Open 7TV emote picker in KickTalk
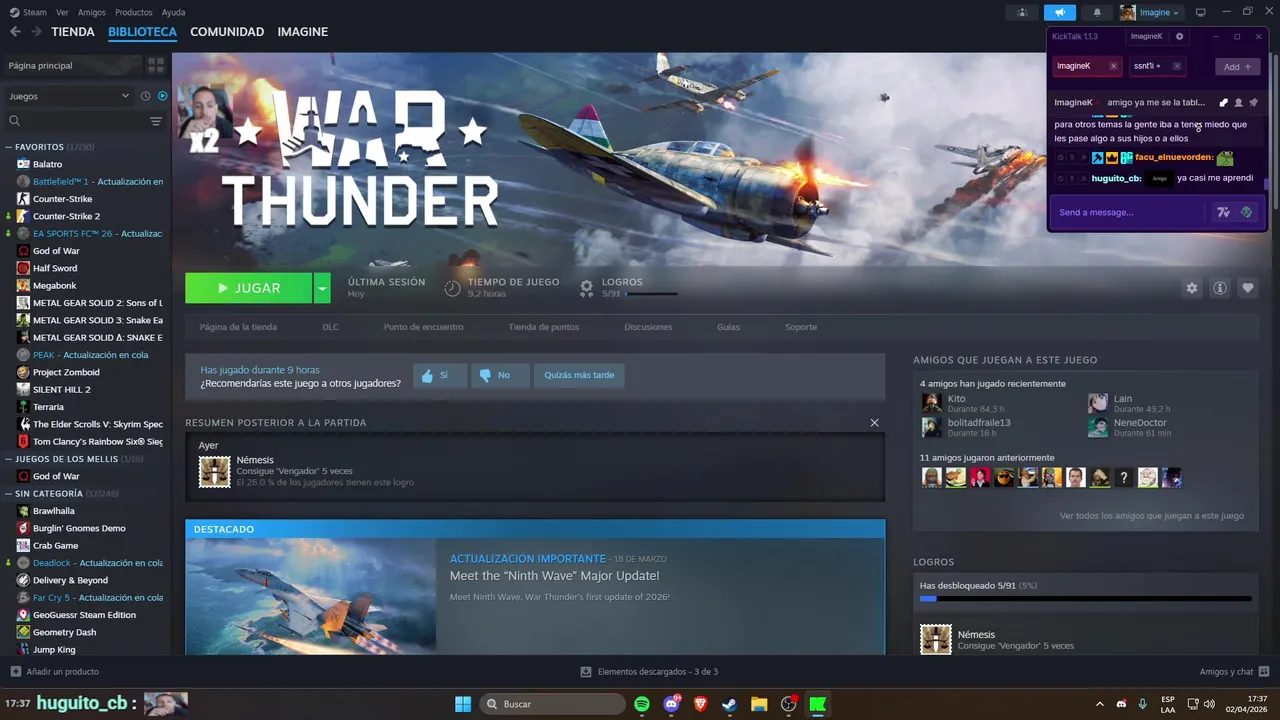Screen dimensions: 1280x720 click(x=1223, y=212)
